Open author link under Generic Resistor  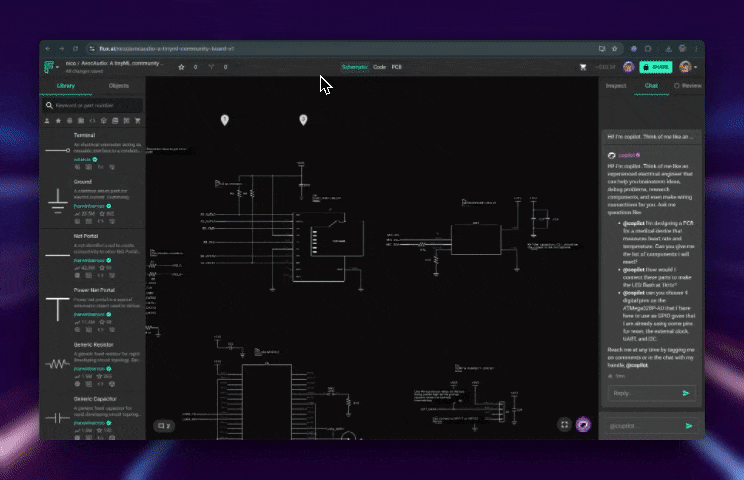coord(89,369)
